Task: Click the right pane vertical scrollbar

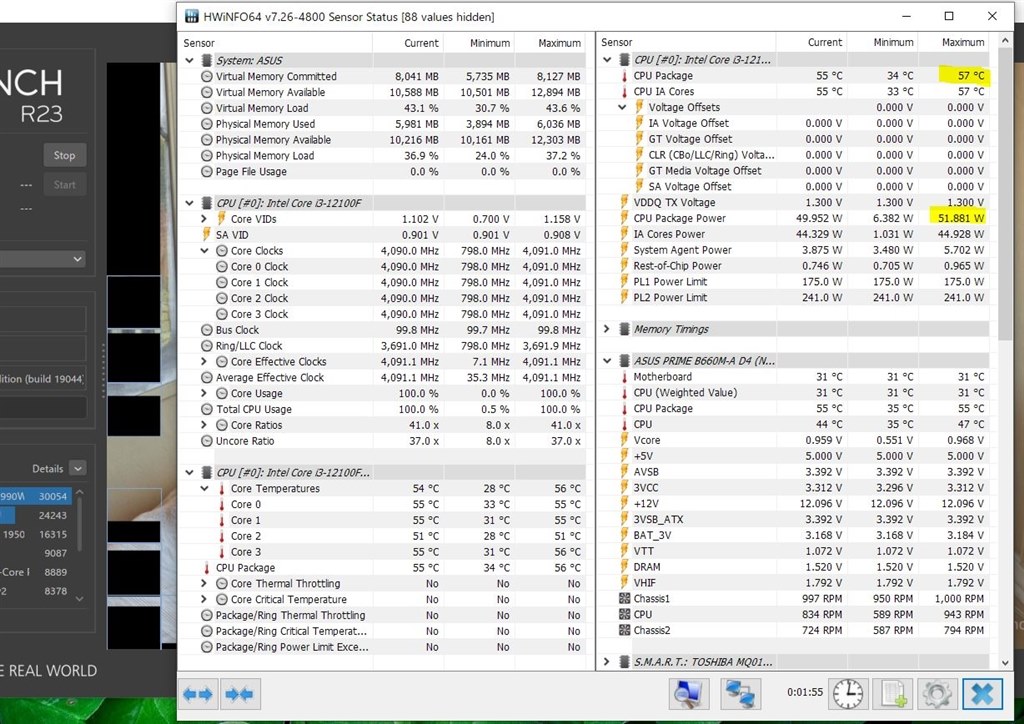Action: [1005, 196]
